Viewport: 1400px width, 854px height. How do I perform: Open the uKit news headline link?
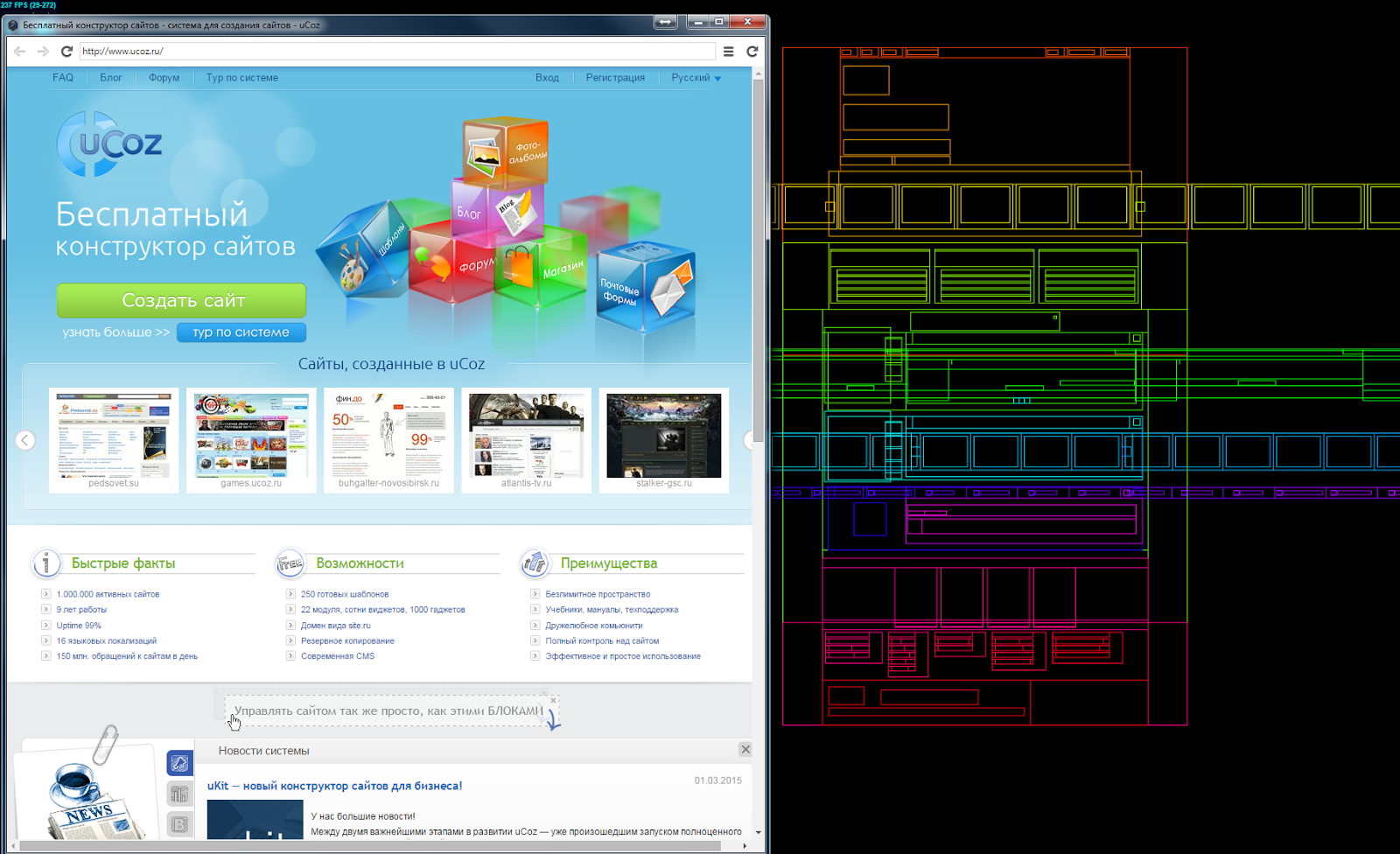pos(335,786)
